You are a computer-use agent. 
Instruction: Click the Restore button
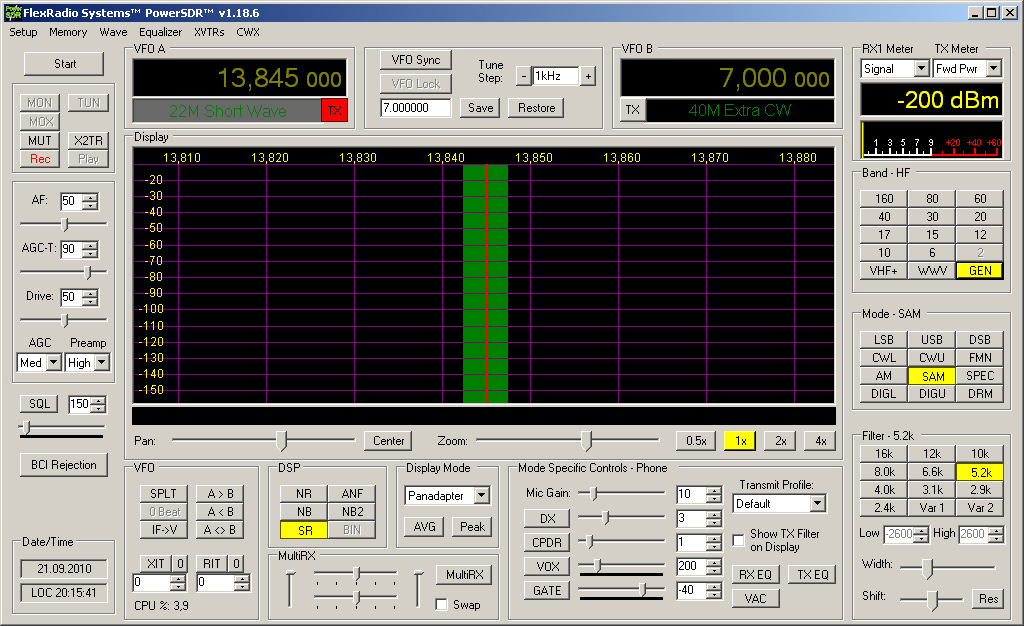pyautogui.click(x=536, y=108)
